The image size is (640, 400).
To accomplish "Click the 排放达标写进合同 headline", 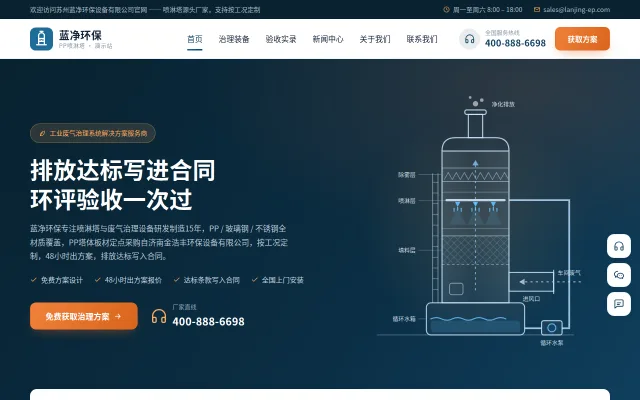I will click(123, 170).
